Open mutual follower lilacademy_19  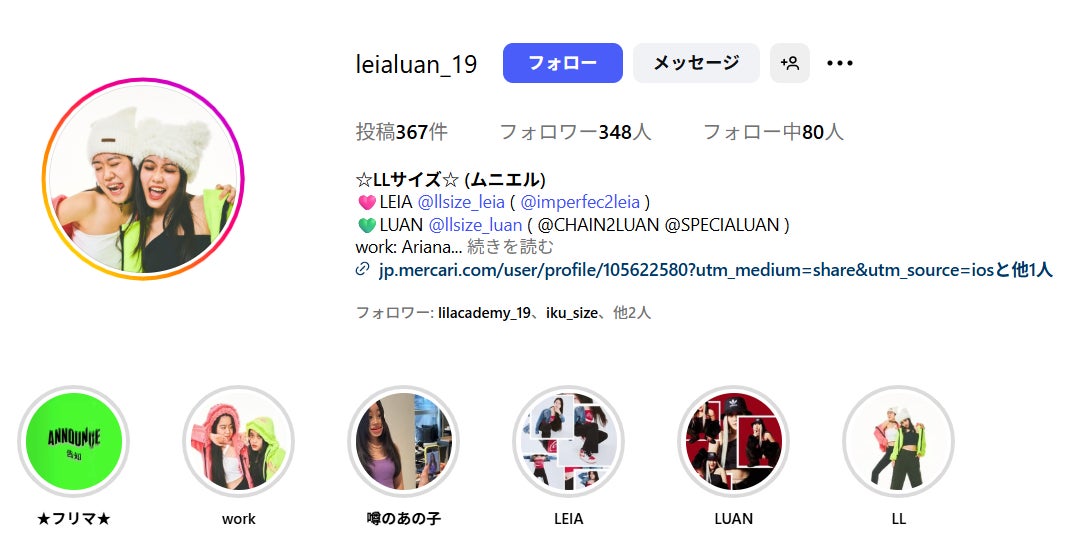click(x=484, y=313)
